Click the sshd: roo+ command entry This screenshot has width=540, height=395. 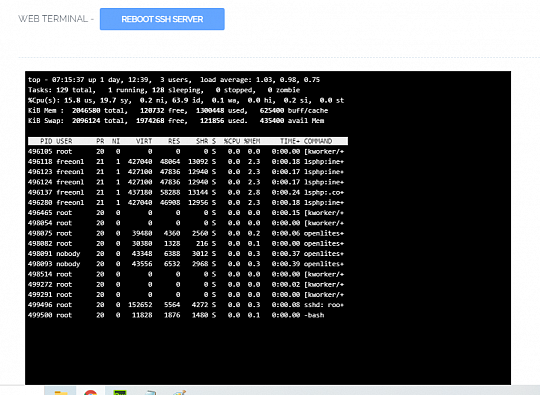pyautogui.click(x=324, y=305)
